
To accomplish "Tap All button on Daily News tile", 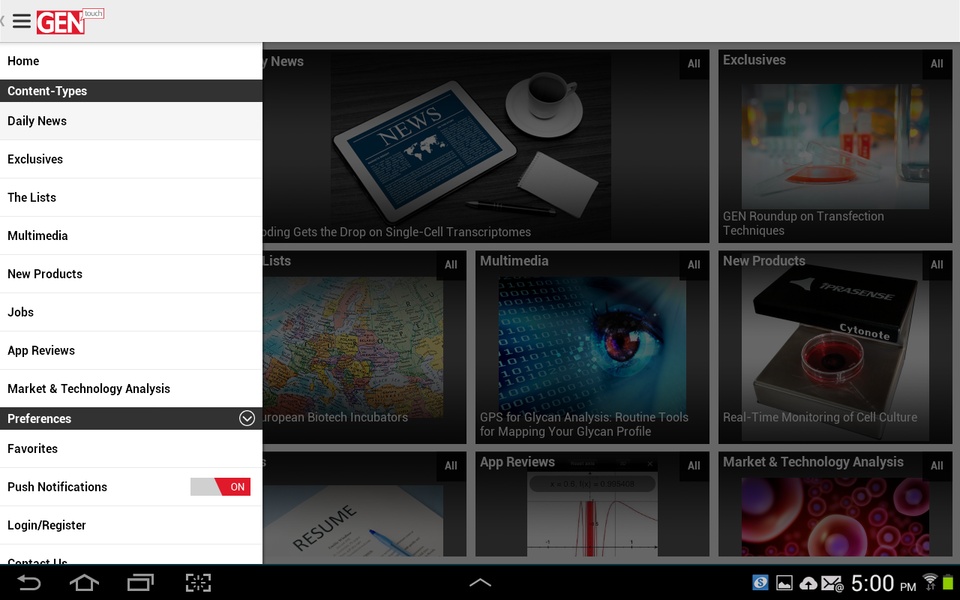I will [x=694, y=64].
